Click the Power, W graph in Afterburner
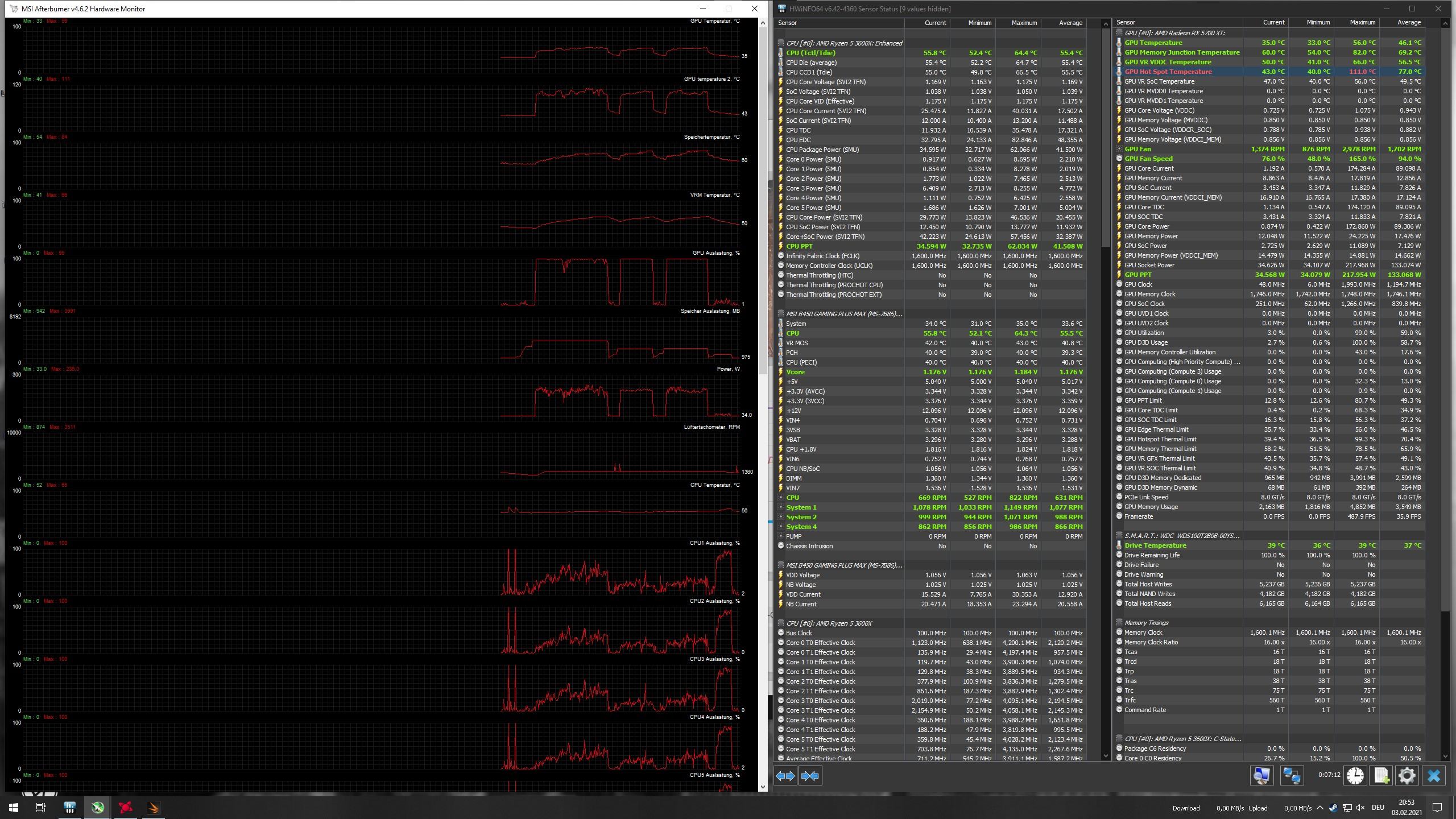The height and width of the screenshot is (819, 1456). [381, 398]
